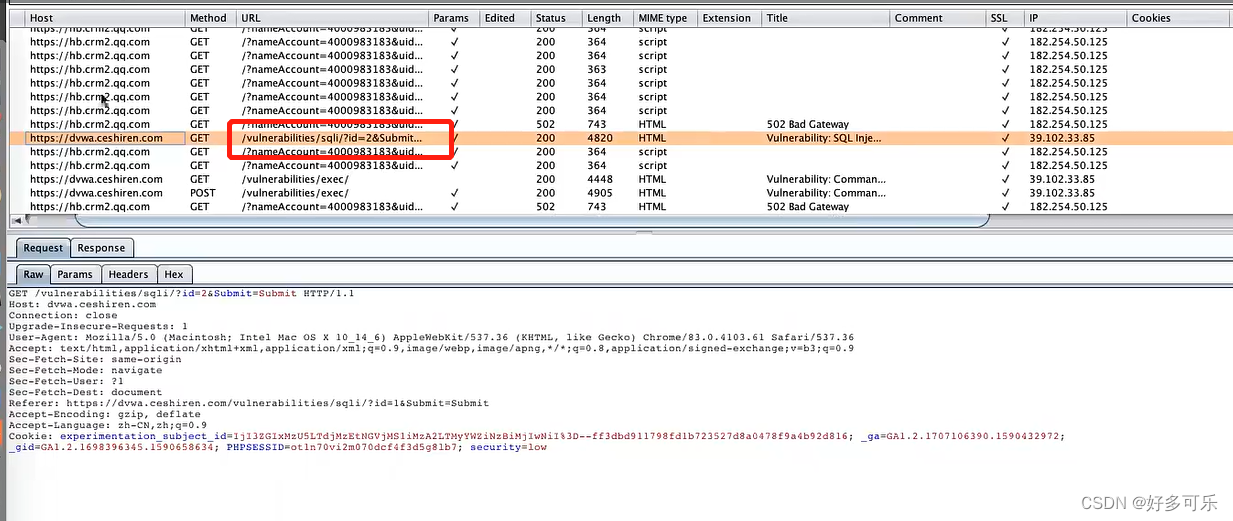Click the SSL column header

point(1005,18)
